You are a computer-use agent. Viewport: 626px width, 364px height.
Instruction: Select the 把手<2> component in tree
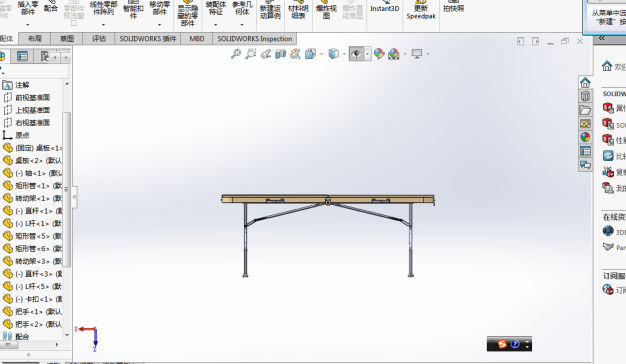coord(32,324)
